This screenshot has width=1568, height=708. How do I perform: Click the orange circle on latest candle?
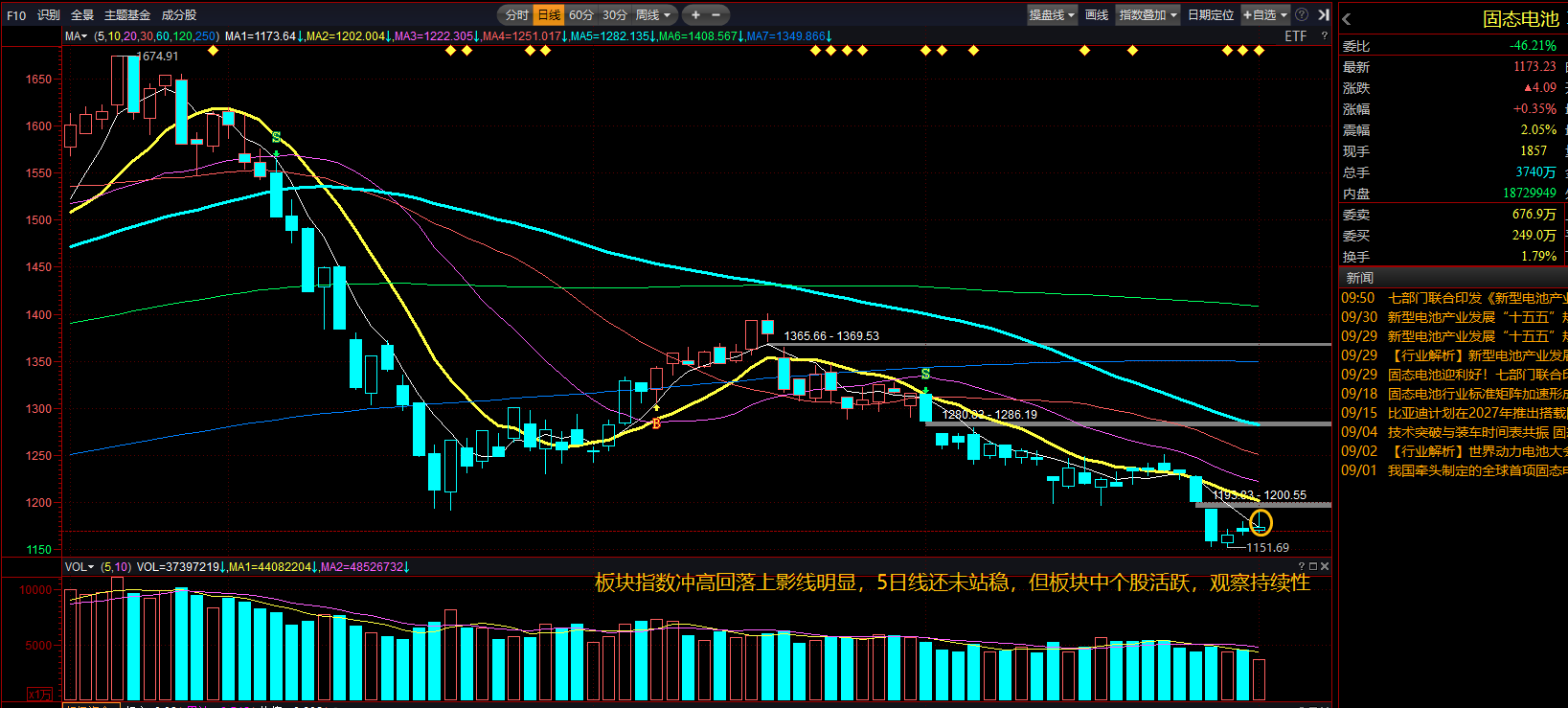[x=1261, y=522]
